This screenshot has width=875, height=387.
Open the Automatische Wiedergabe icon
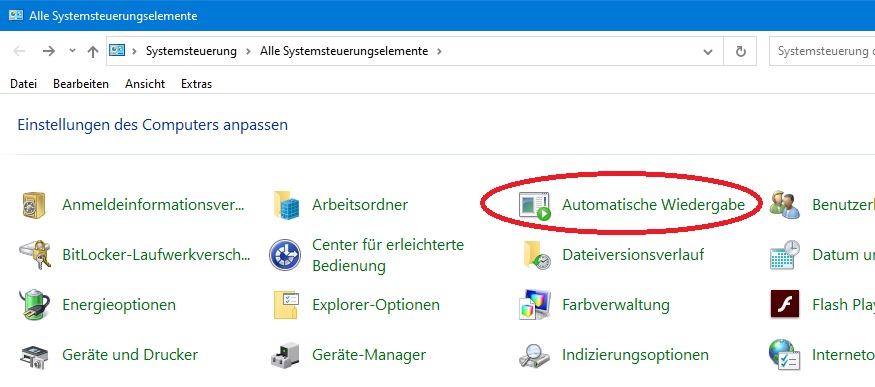534,205
